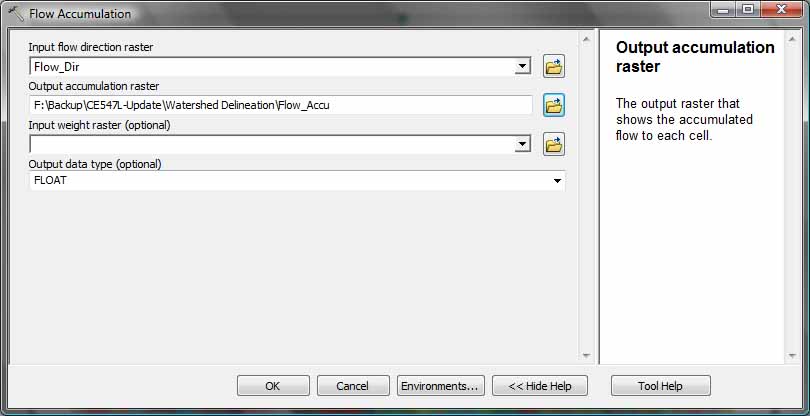Open the Flow_Dir input raster dropdown
810x416 pixels.
tap(523, 66)
